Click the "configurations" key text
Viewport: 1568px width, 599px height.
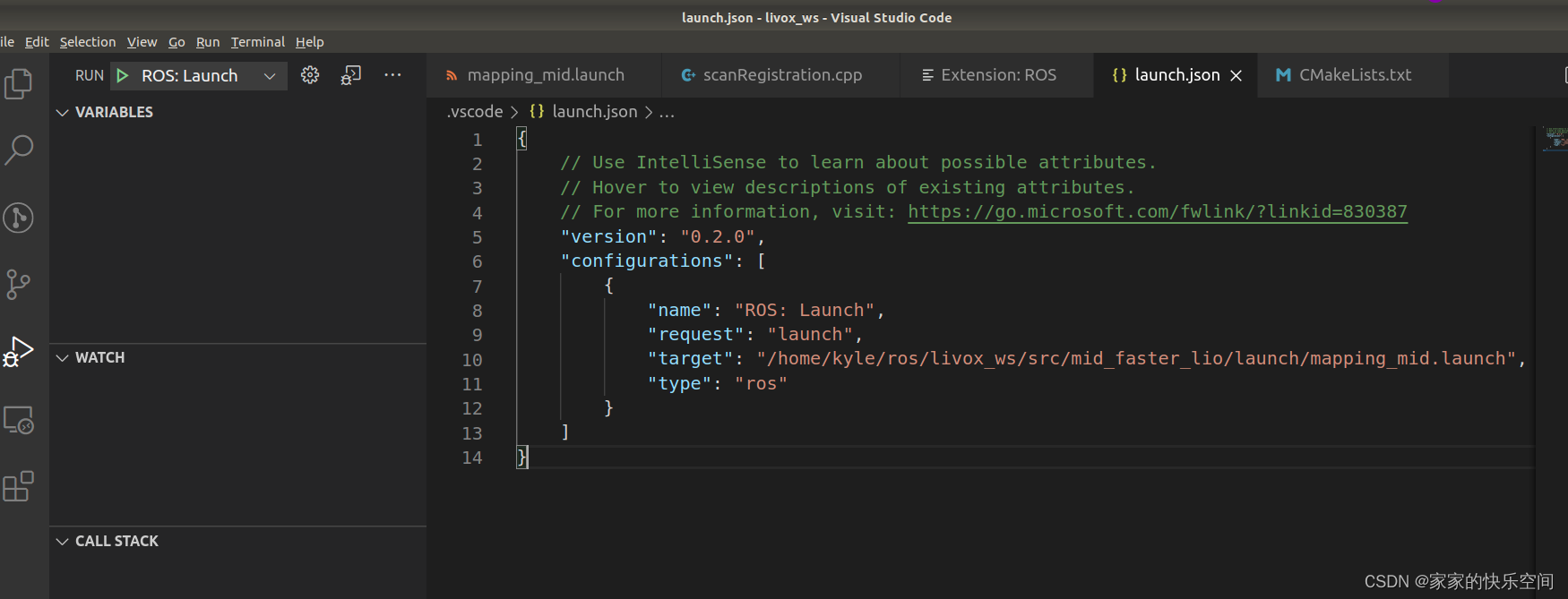click(x=647, y=261)
